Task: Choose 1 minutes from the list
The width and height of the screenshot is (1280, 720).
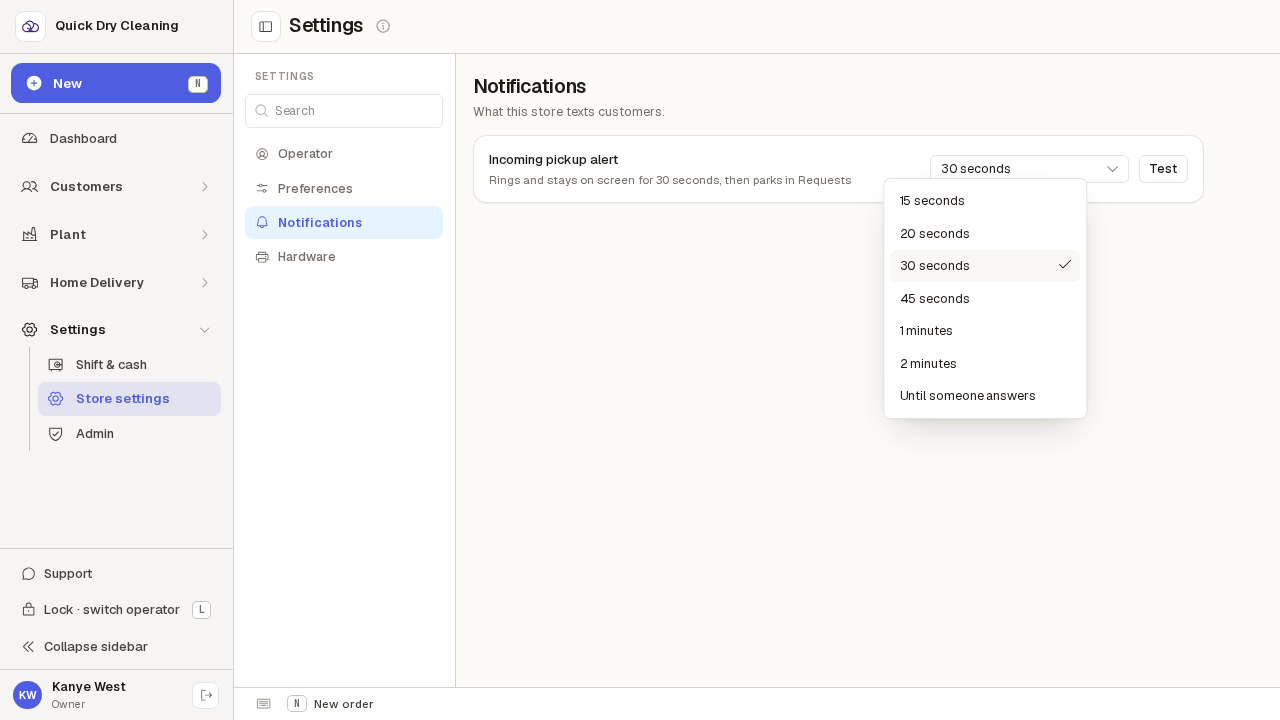Action: click(x=985, y=331)
